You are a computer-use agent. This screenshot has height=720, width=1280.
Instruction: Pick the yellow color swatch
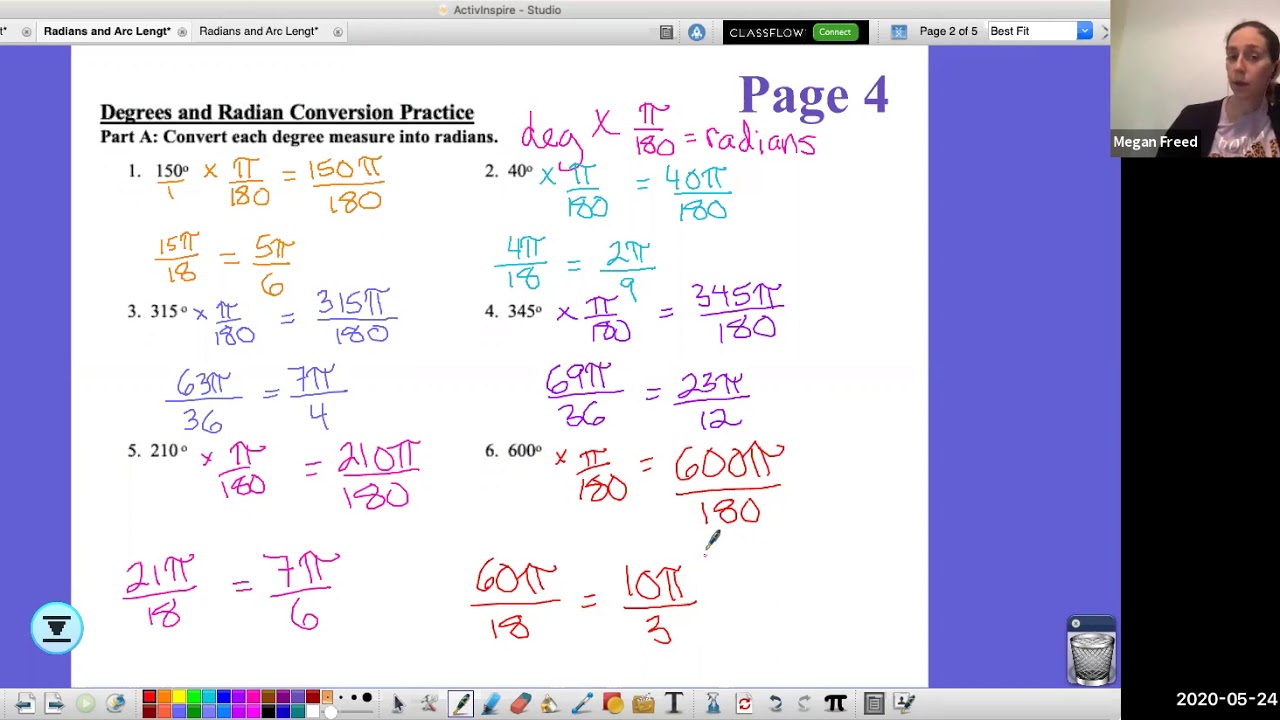click(179, 697)
